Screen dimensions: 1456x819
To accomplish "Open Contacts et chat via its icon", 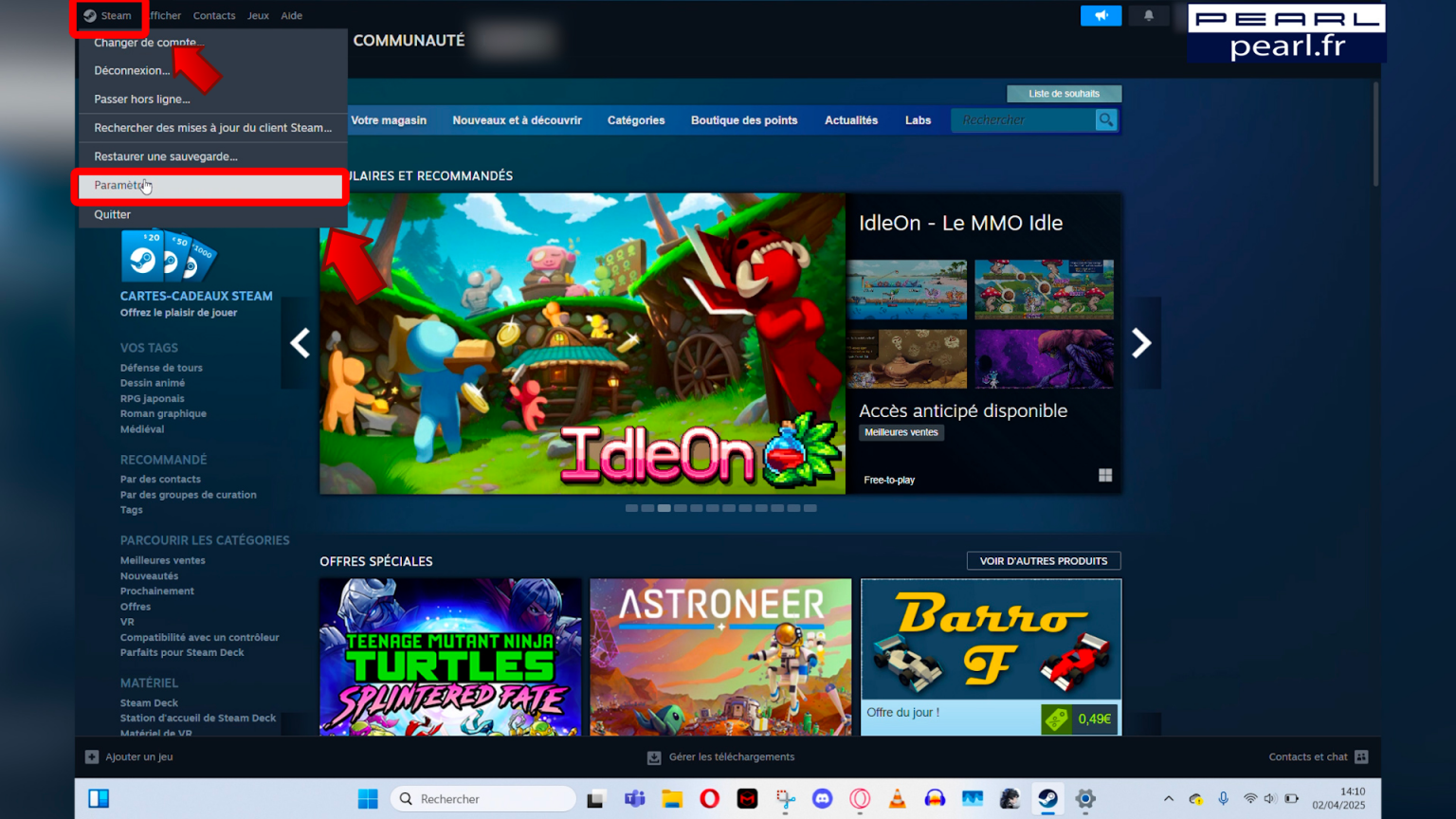I will click(1361, 756).
